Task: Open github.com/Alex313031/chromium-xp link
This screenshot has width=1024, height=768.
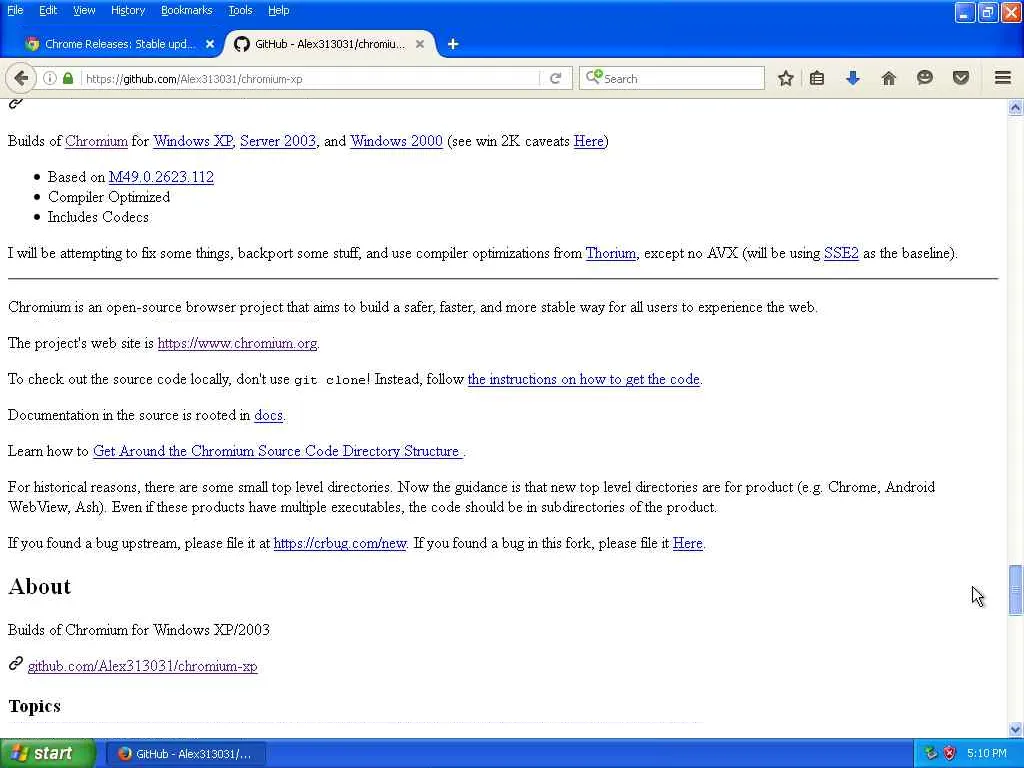Action: pos(142,666)
